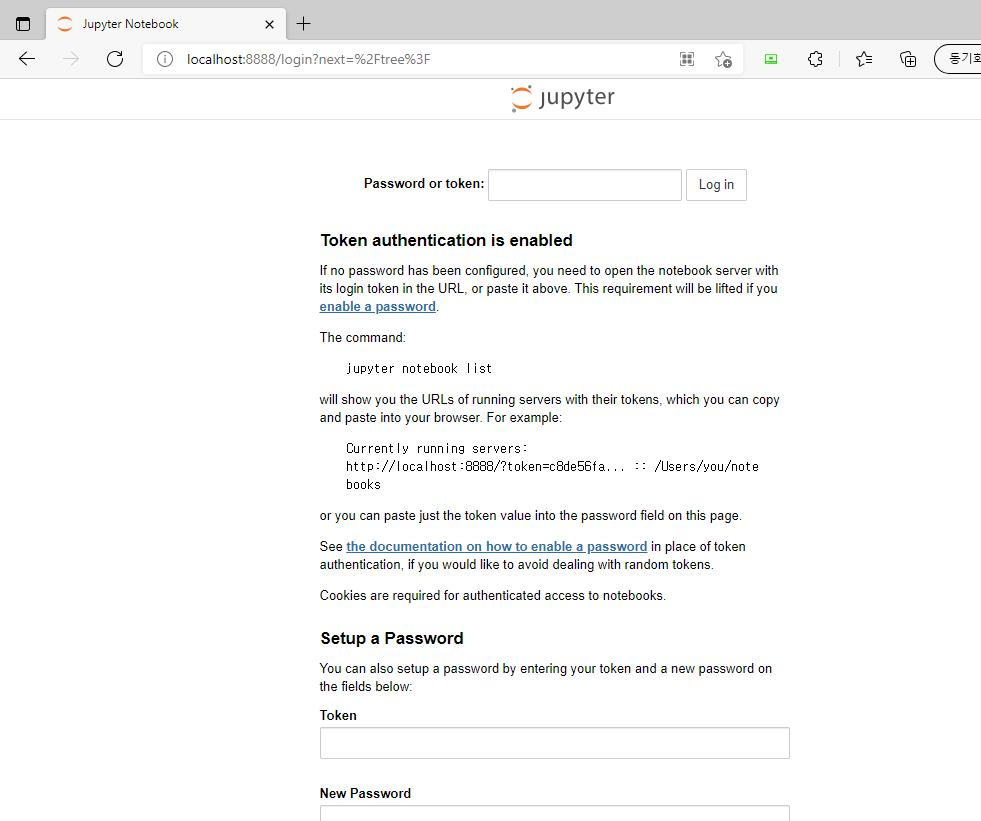Click the Jupyter logo
The width and height of the screenshot is (981, 821).
pyautogui.click(x=562, y=98)
